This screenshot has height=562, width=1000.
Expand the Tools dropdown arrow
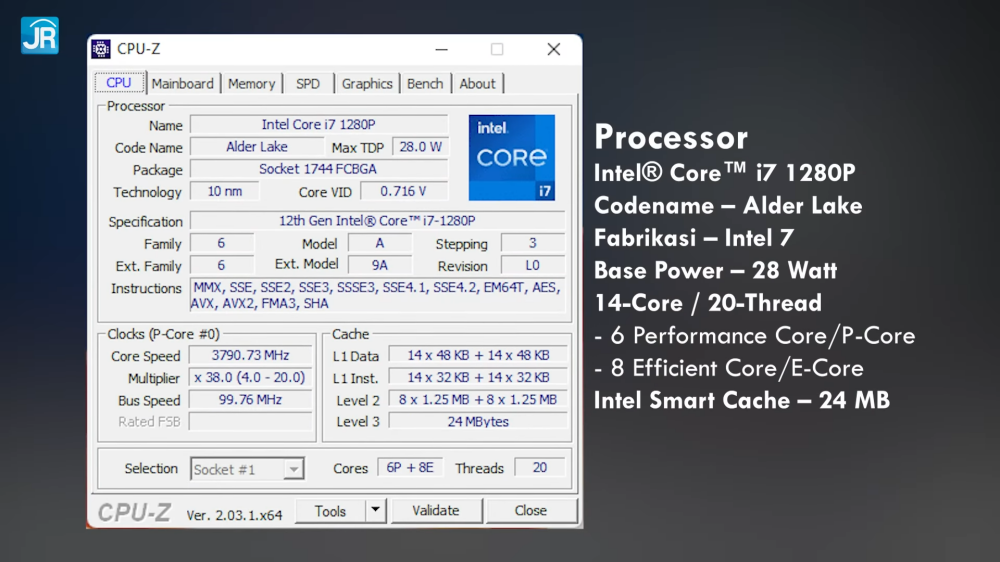click(376, 511)
